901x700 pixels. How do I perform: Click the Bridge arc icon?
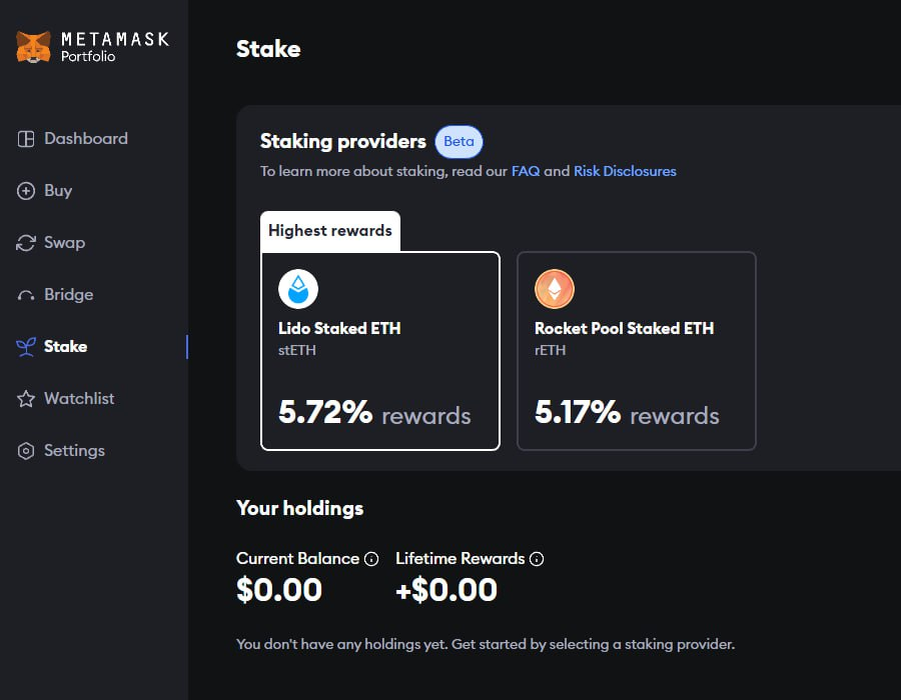point(26,296)
